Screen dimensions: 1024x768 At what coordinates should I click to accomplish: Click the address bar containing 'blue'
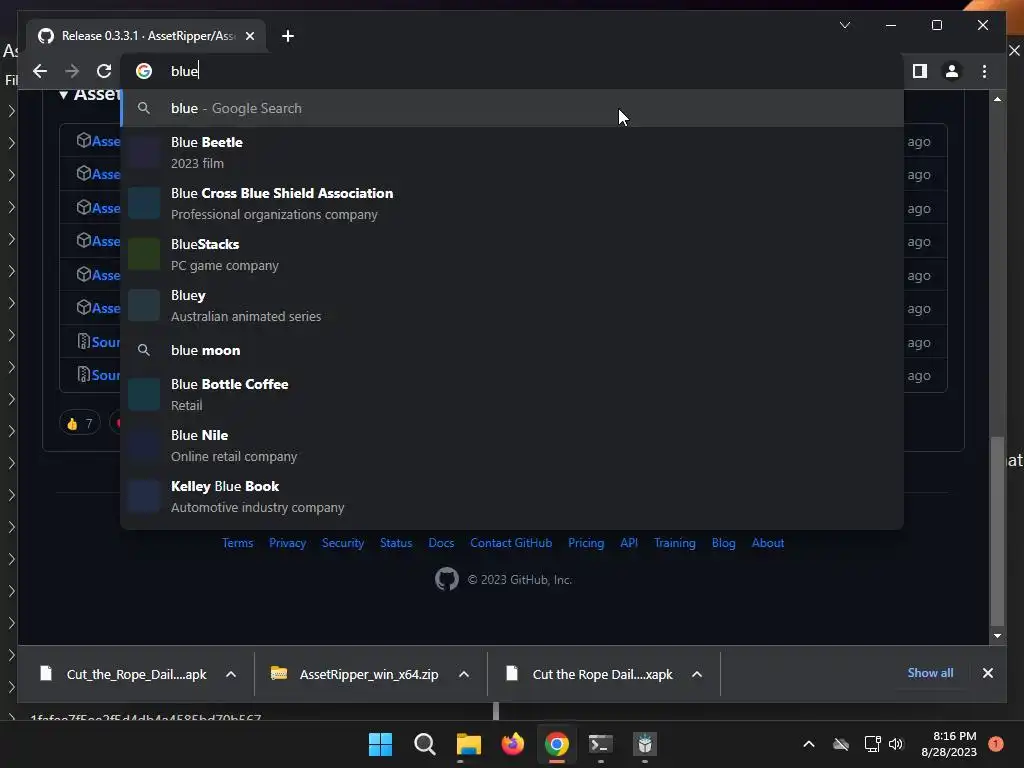tap(512, 71)
